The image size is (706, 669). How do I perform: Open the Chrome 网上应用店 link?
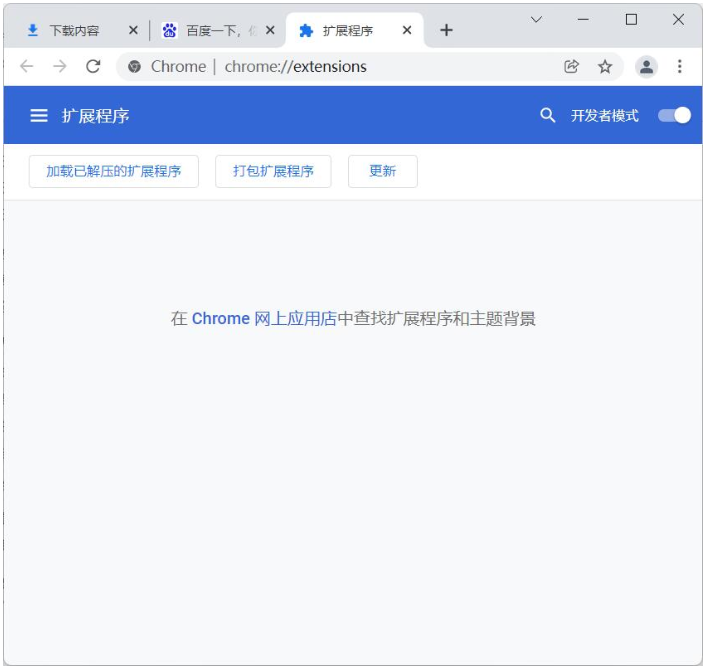point(264,319)
